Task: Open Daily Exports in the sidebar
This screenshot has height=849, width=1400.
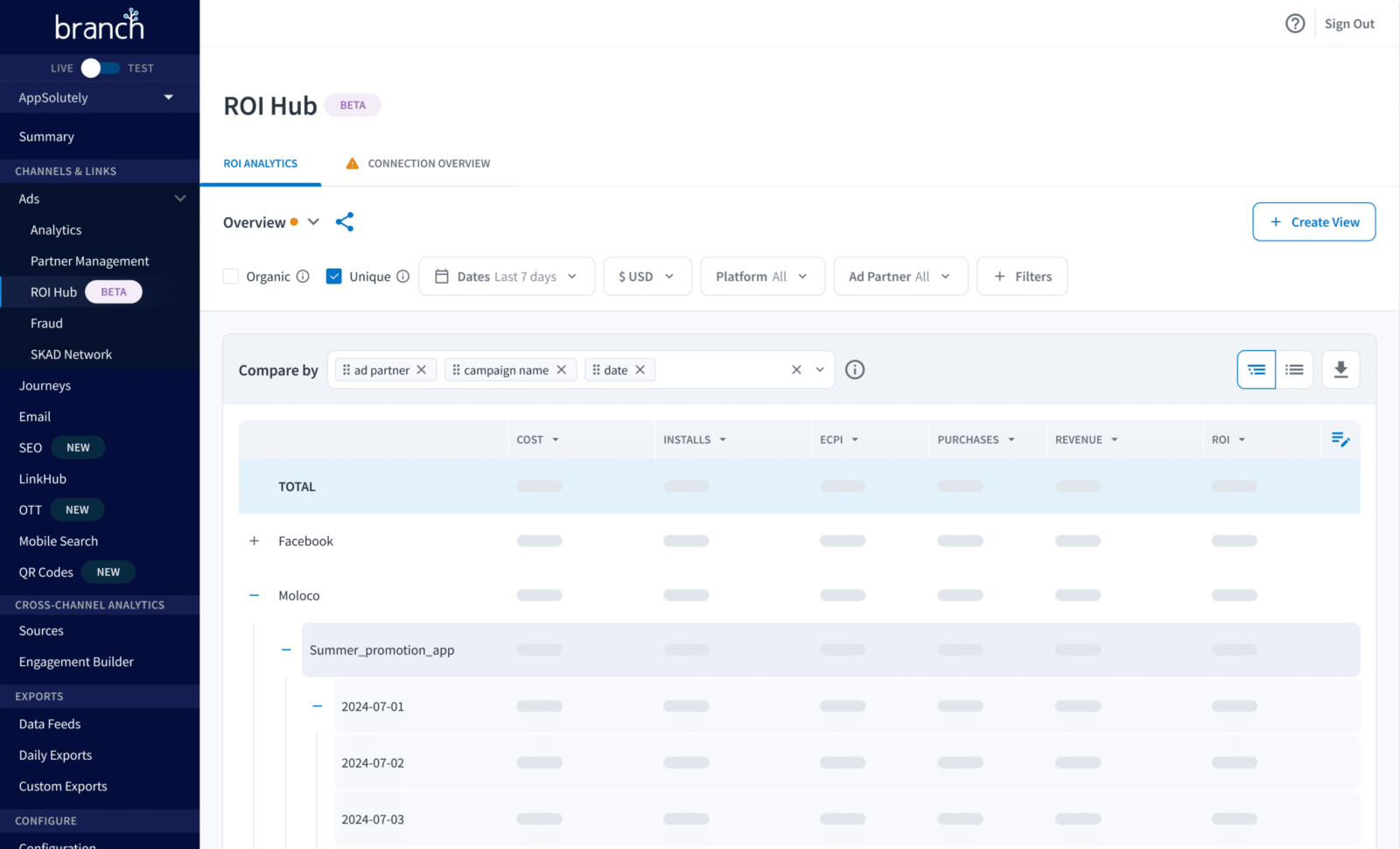Action: click(x=54, y=754)
